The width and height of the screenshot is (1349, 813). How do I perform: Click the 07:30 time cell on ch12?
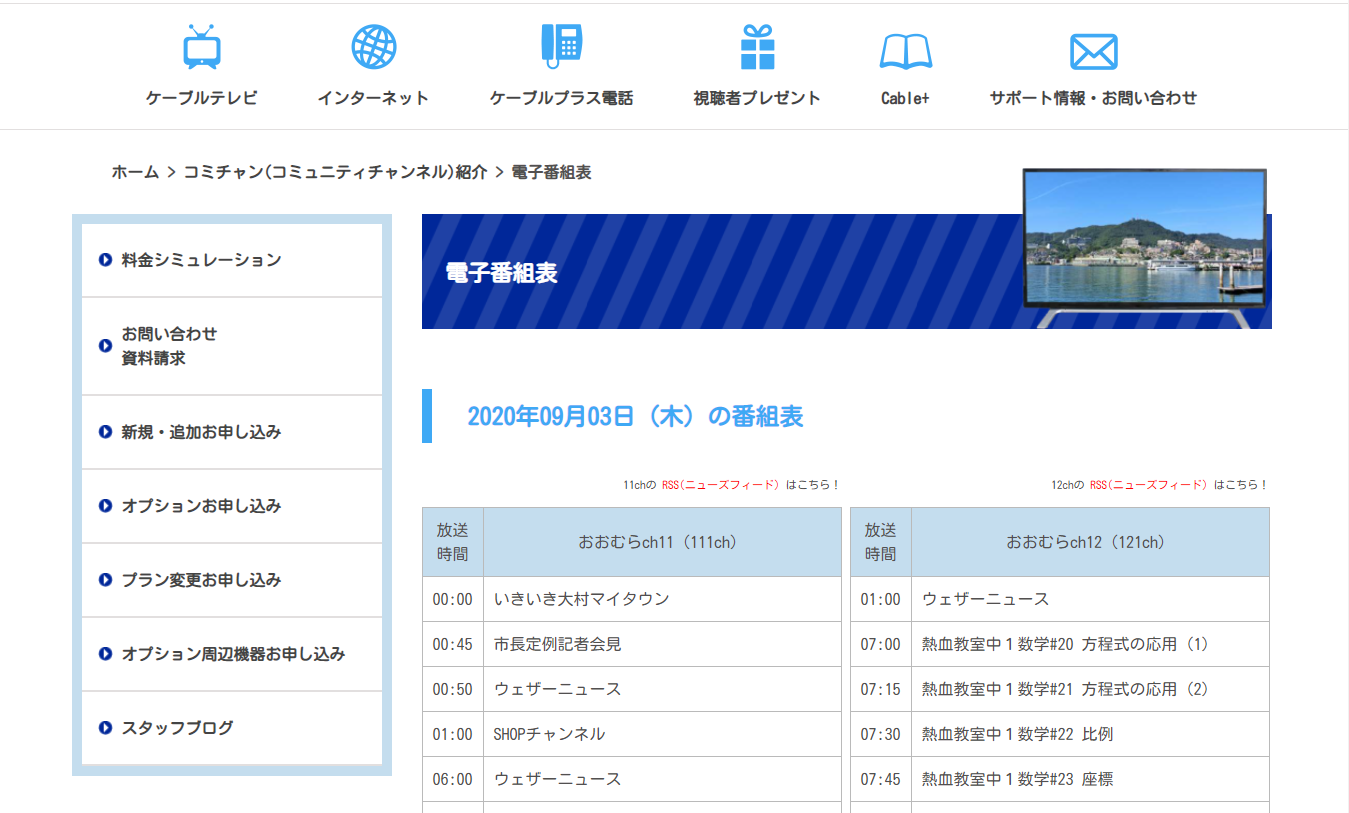881,734
